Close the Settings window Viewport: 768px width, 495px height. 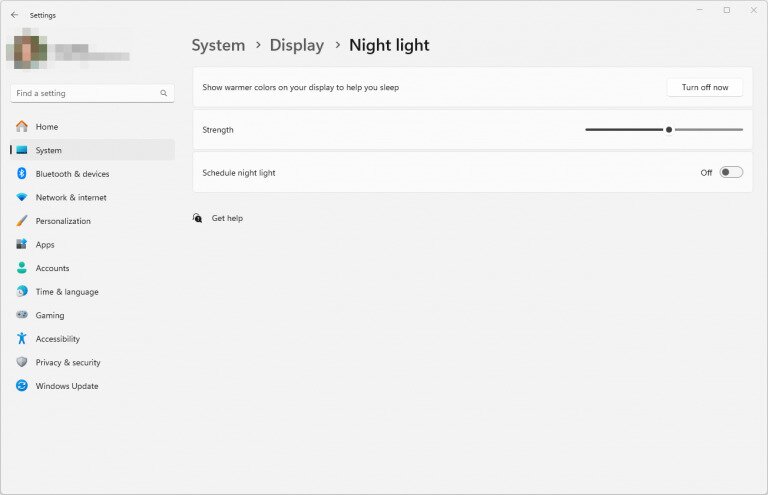pyautogui.click(x=754, y=10)
